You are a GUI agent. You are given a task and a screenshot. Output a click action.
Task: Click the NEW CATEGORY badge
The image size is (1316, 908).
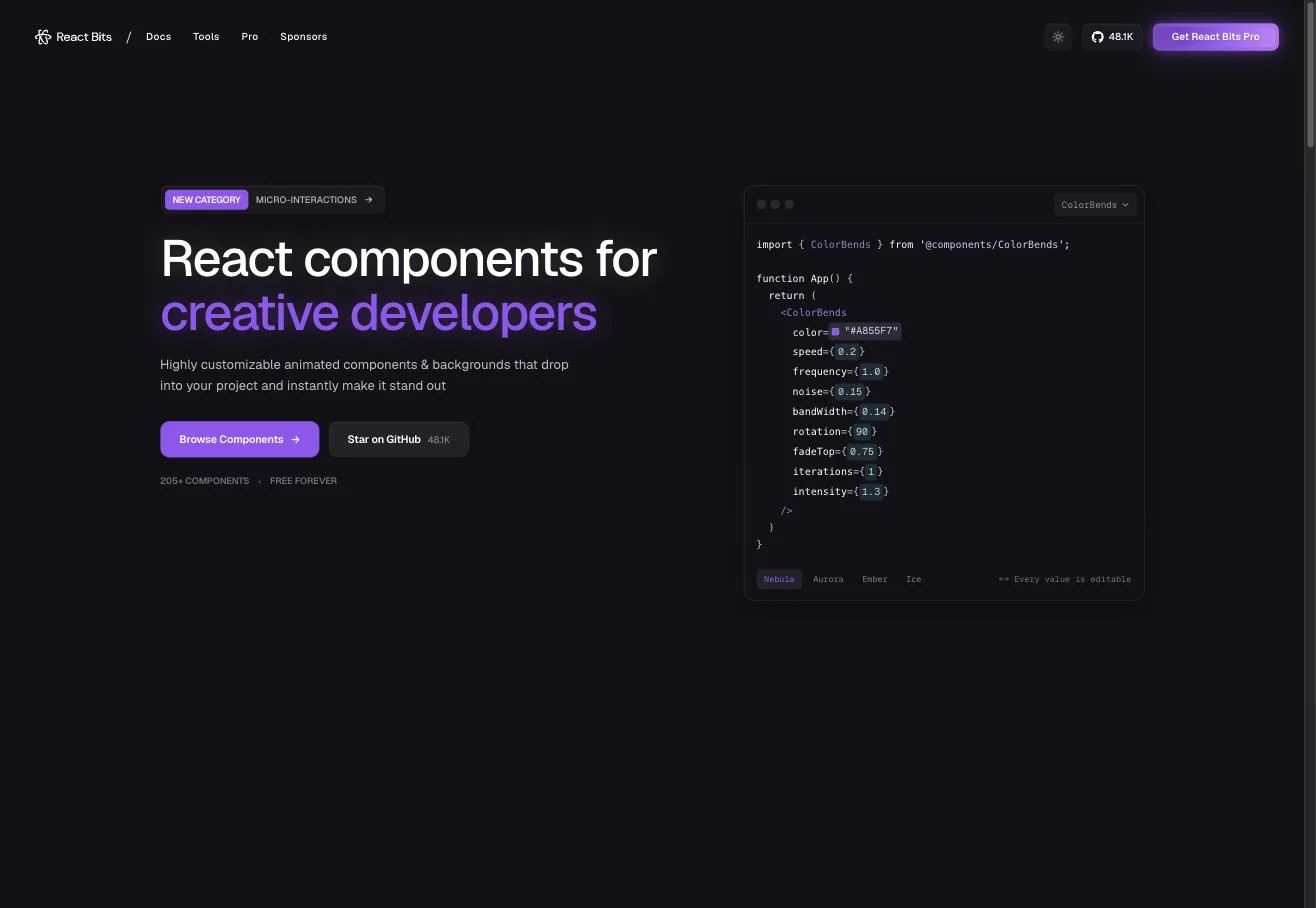tap(206, 200)
